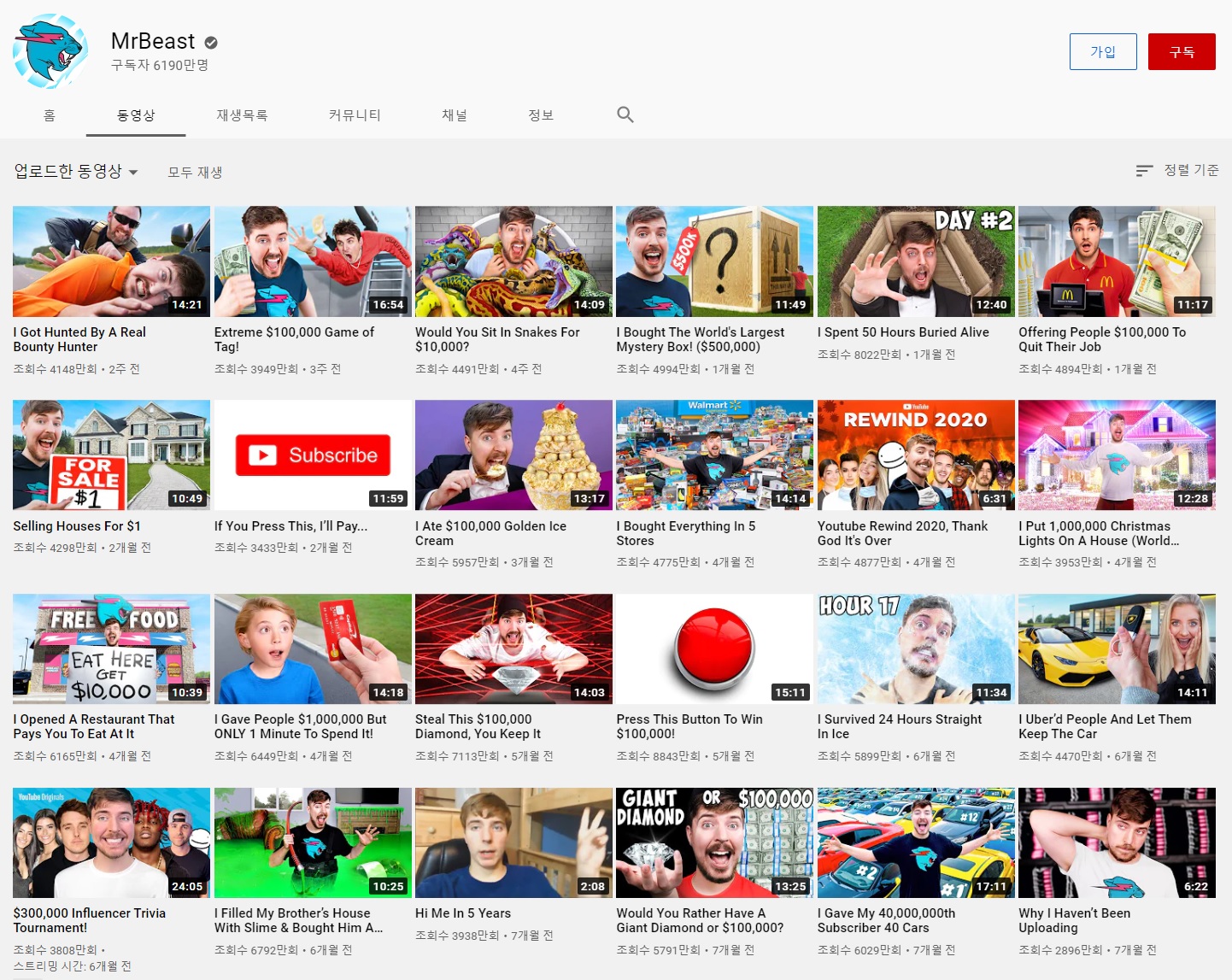Open the channel search magnifier icon
Screen dimensions: 1232x980
click(x=625, y=114)
